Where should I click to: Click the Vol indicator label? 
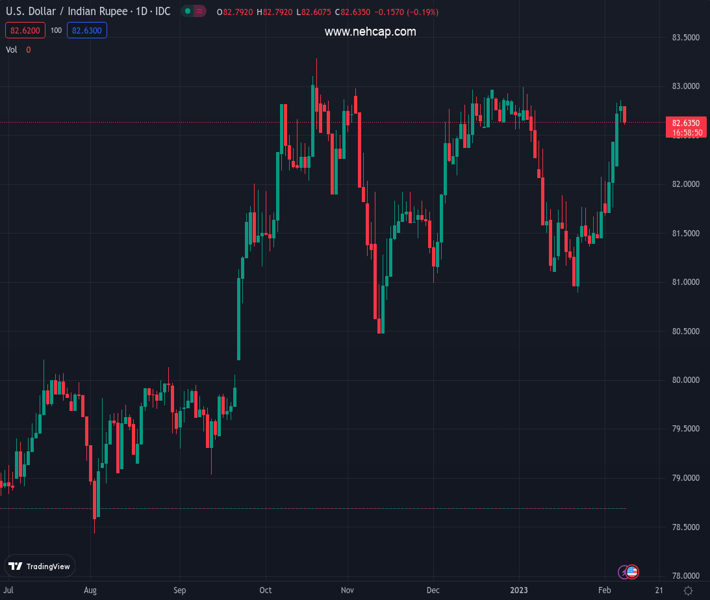click(x=12, y=49)
